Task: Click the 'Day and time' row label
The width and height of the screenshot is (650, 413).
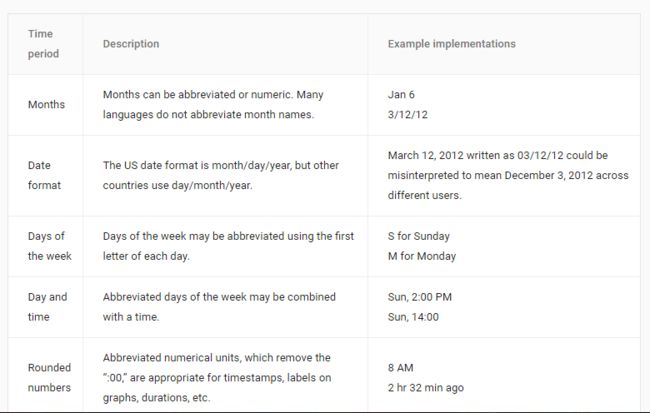Action: point(47,307)
